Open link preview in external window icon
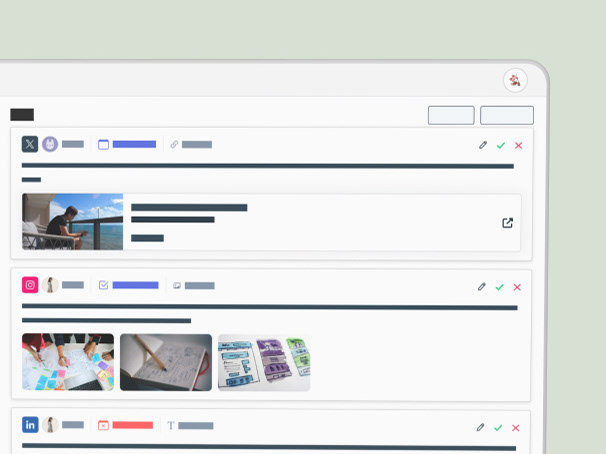This screenshot has width=606, height=454. coord(507,223)
